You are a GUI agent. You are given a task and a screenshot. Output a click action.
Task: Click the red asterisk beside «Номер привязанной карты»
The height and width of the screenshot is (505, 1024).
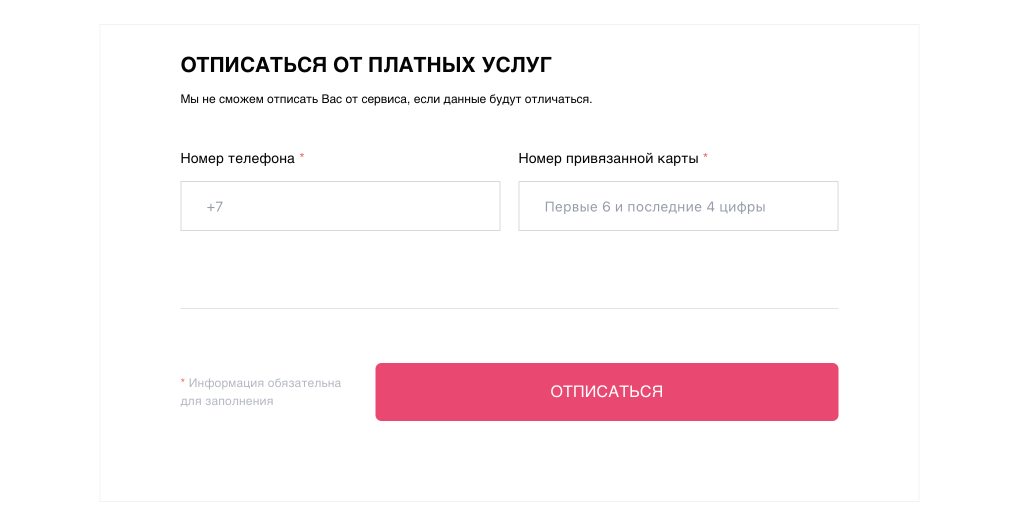click(x=705, y=157)
